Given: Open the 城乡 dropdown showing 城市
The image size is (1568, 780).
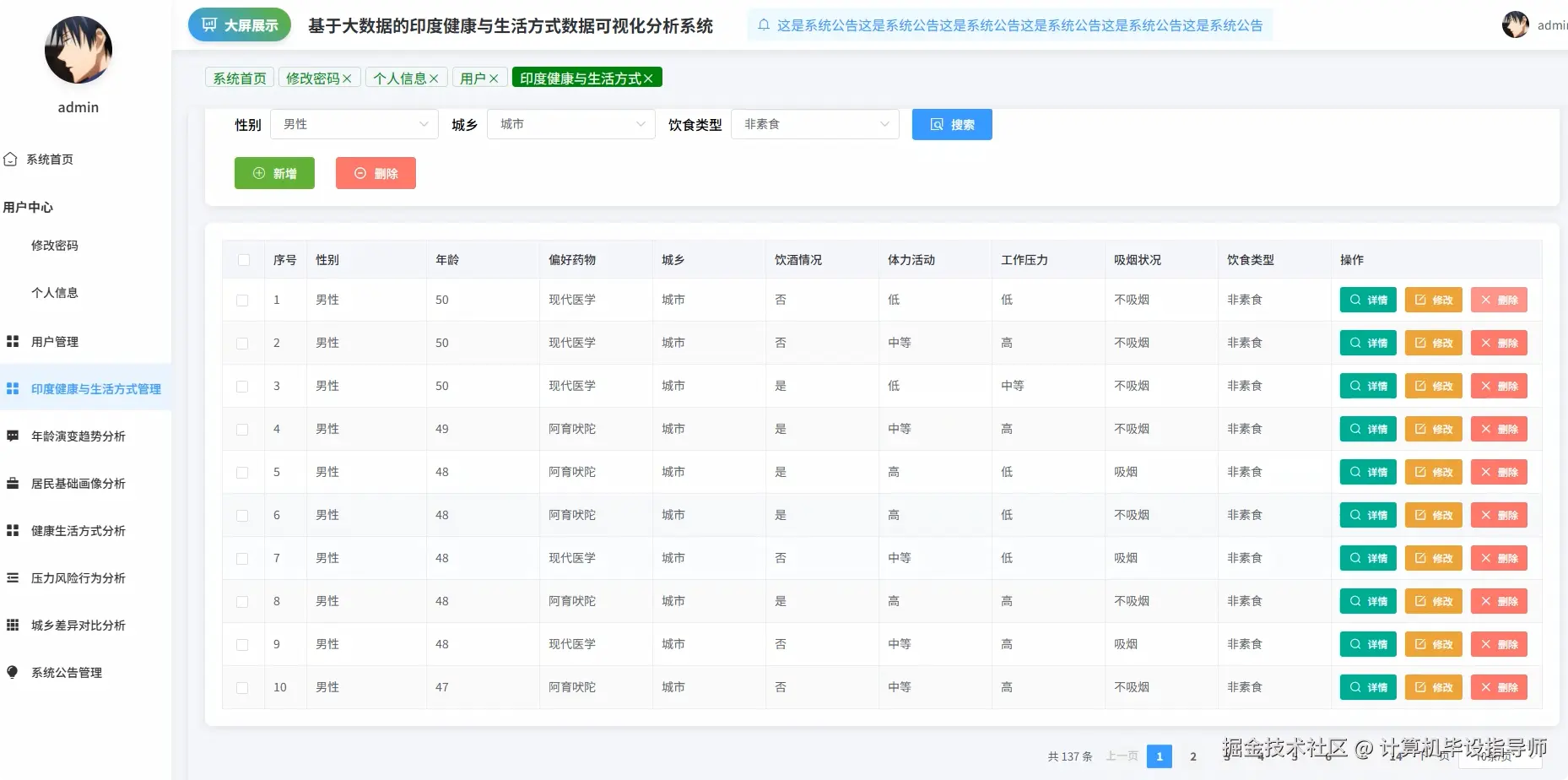Looking at the screenshot, I should pyautogui.click(x=571, y=124).
